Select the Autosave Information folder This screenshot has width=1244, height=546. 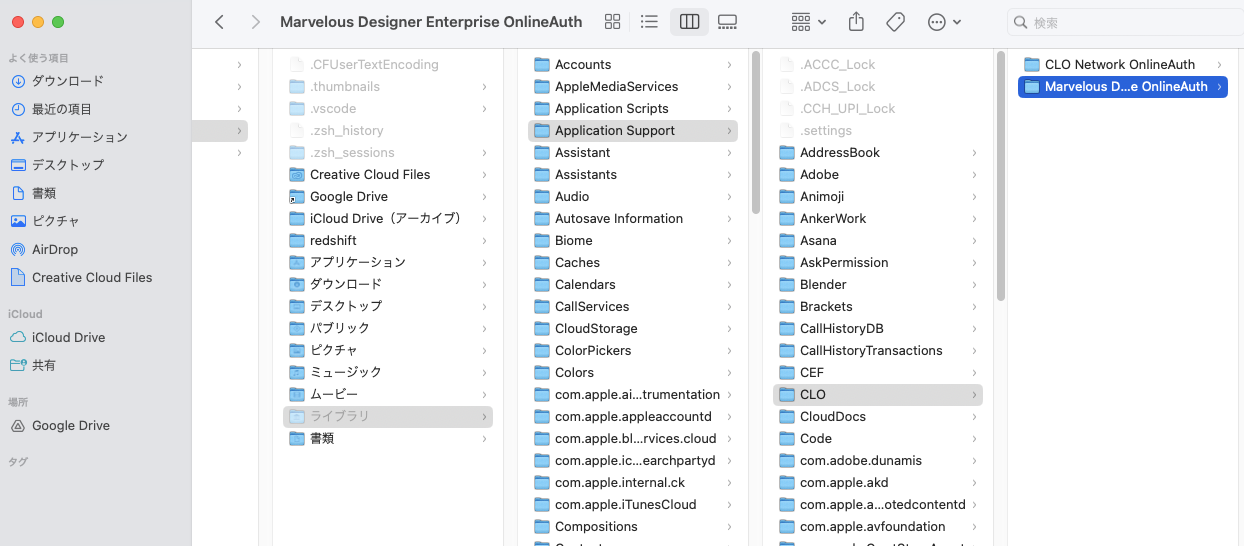click(x=633, y=218)
